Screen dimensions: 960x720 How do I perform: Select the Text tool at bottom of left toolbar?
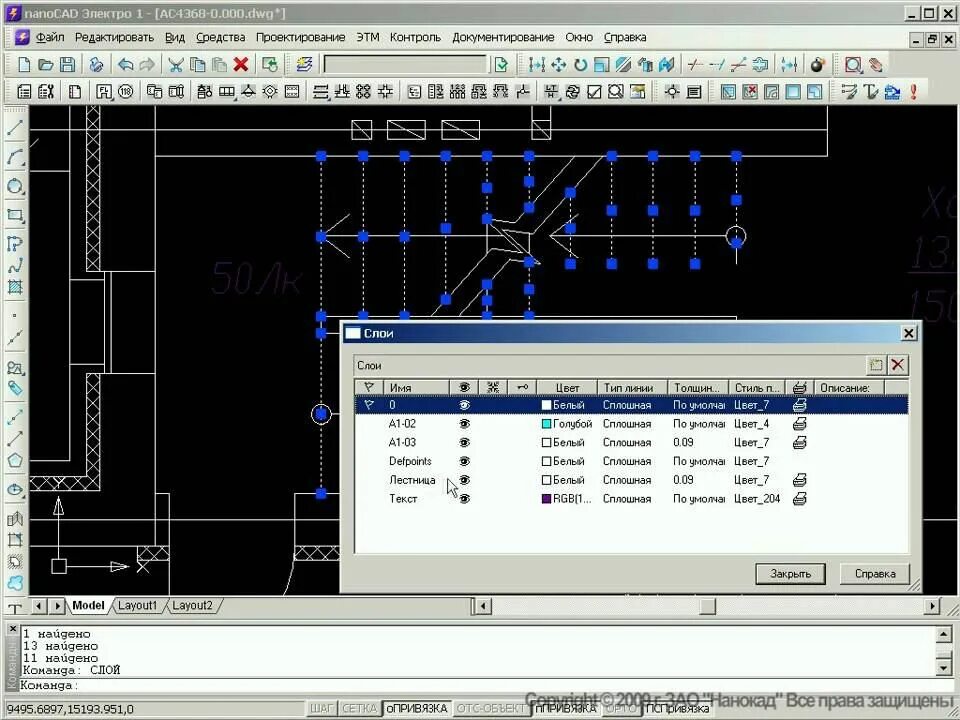click(x=15, y=608)
